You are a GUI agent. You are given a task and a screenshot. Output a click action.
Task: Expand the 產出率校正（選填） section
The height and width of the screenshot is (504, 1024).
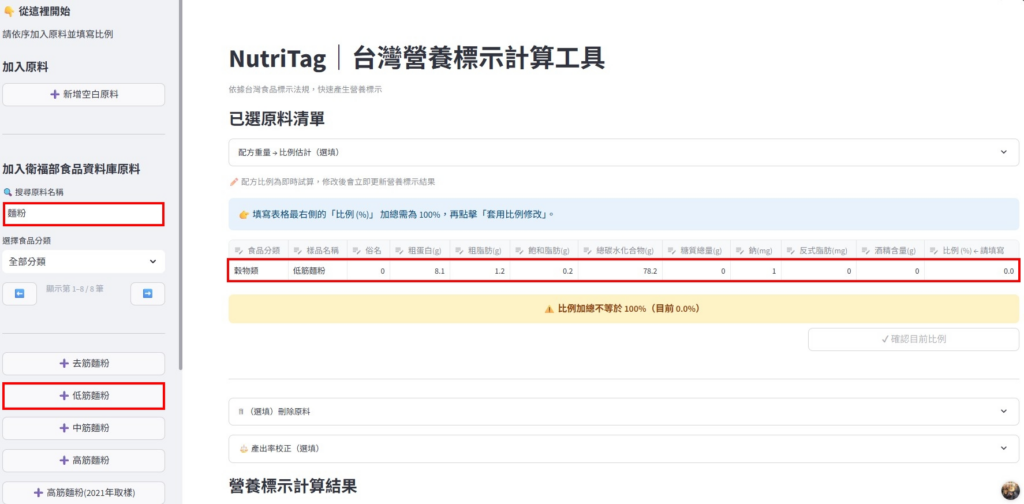tap(624, 449)
